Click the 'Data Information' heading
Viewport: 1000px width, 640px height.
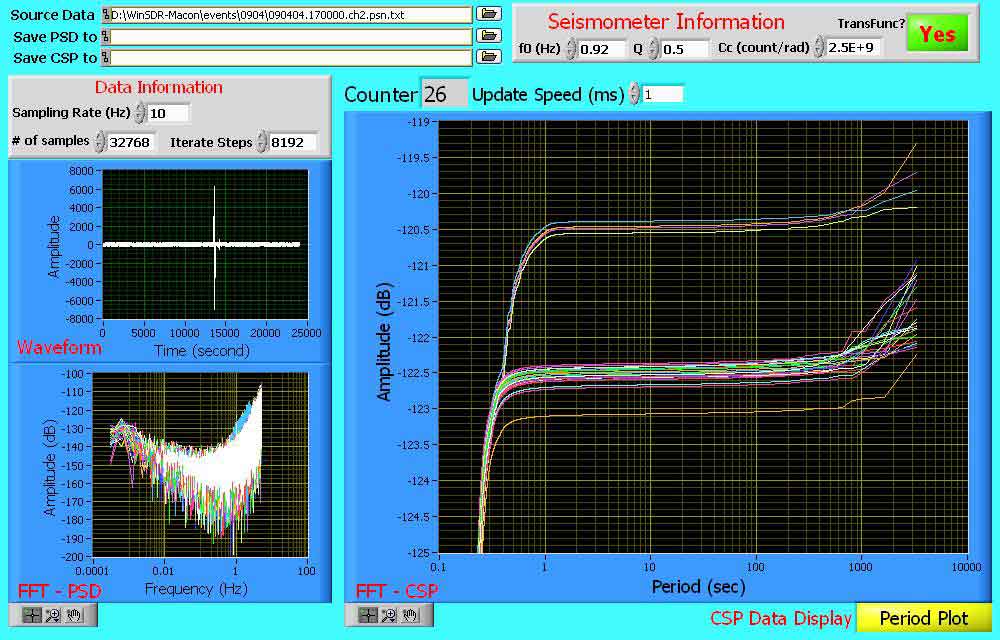click(x=159, y=87)
